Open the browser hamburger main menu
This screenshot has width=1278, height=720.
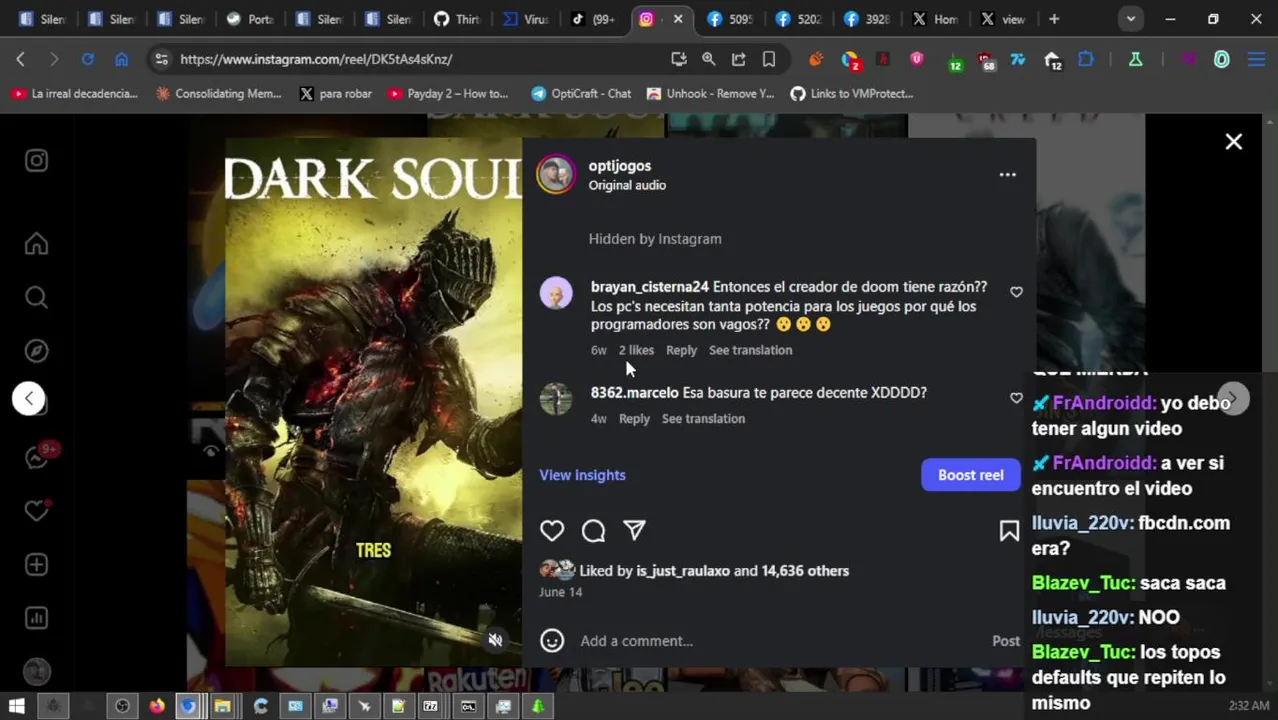coord(1256,59)
